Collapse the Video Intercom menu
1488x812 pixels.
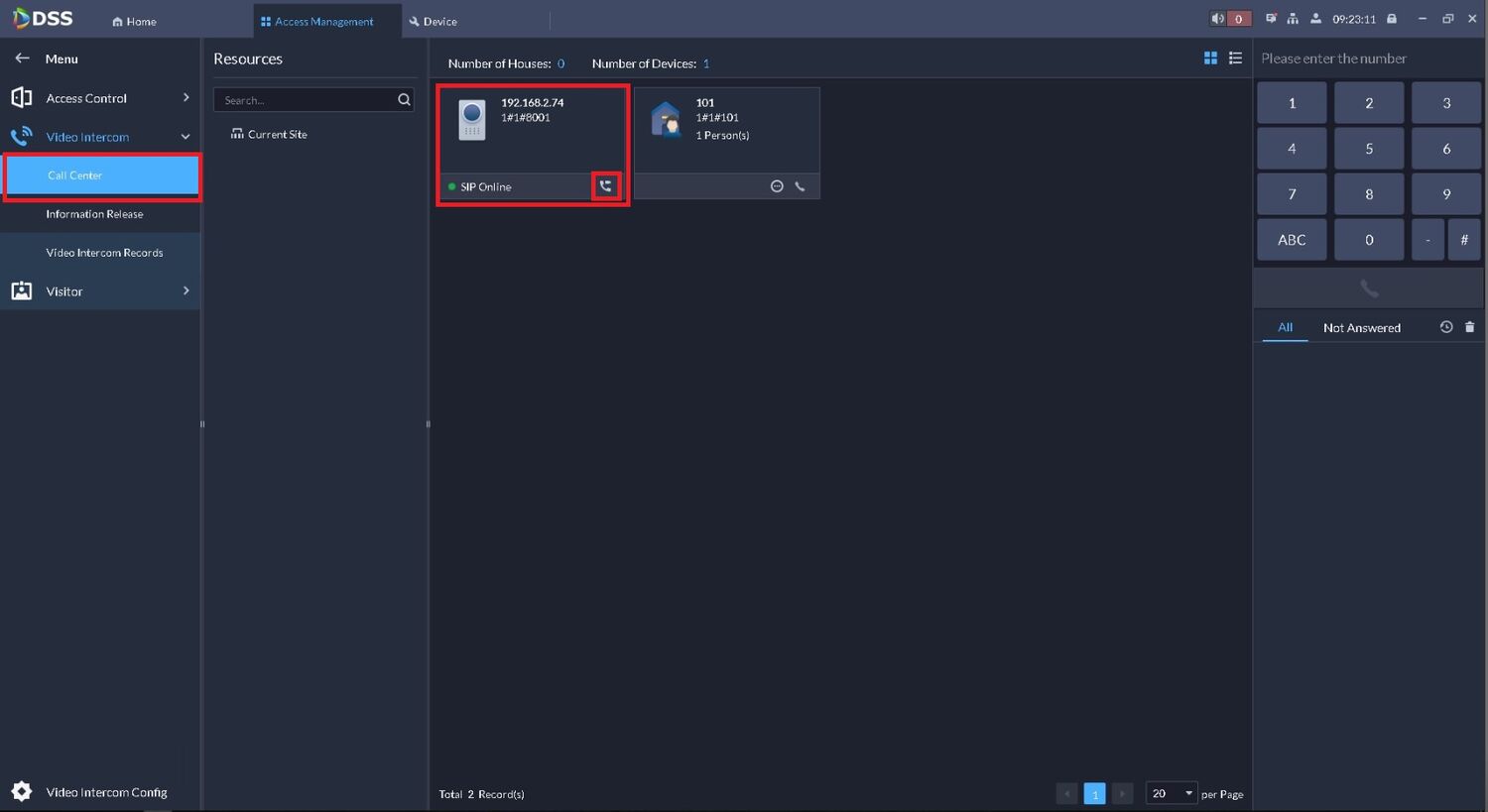click(100, 137)
